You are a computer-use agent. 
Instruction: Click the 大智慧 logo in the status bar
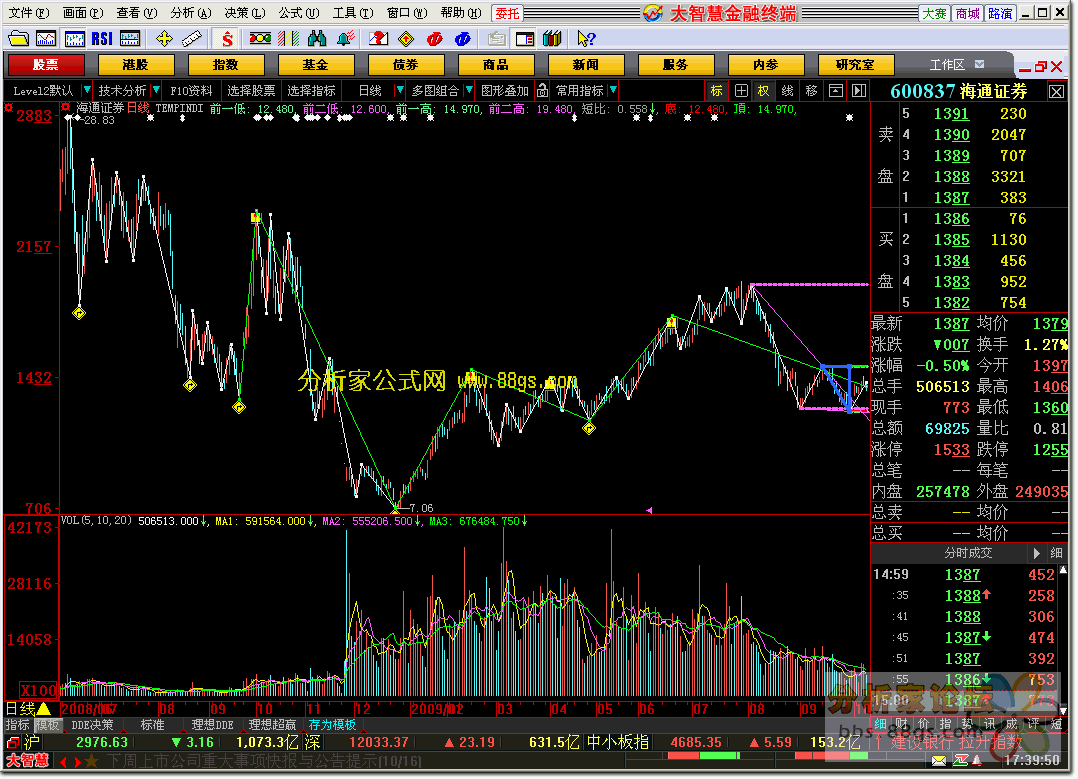tap(28, 760)
